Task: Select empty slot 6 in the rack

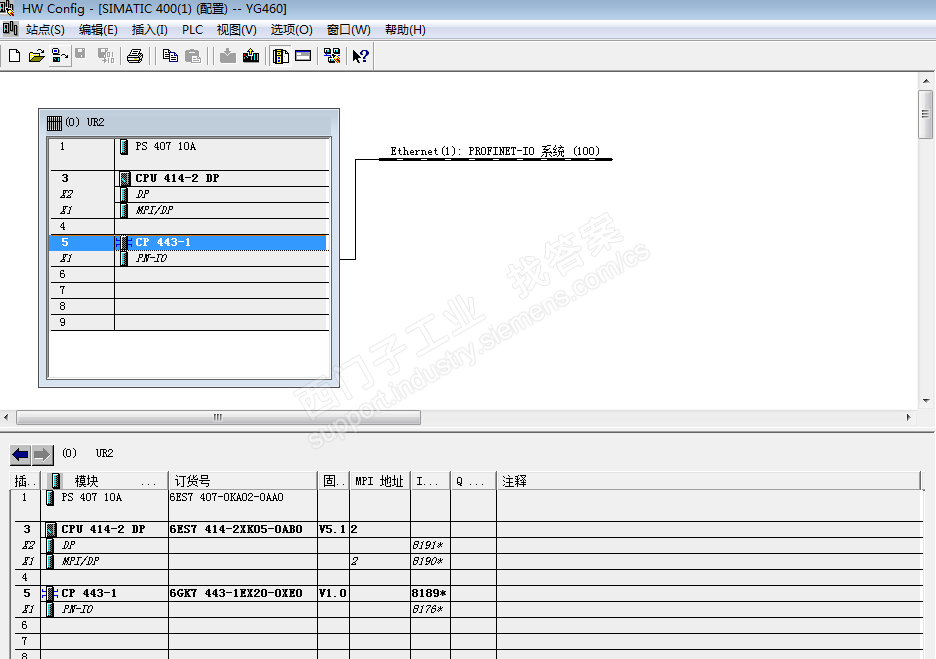Action: pos(189,275)
